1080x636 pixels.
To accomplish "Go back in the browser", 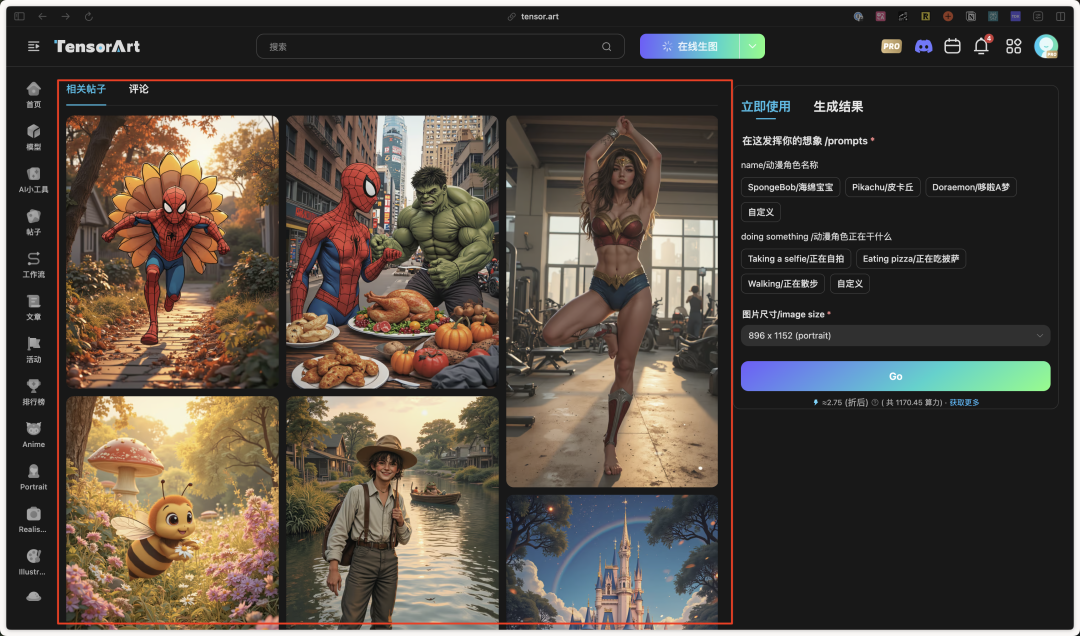I will tap(43, 17).
